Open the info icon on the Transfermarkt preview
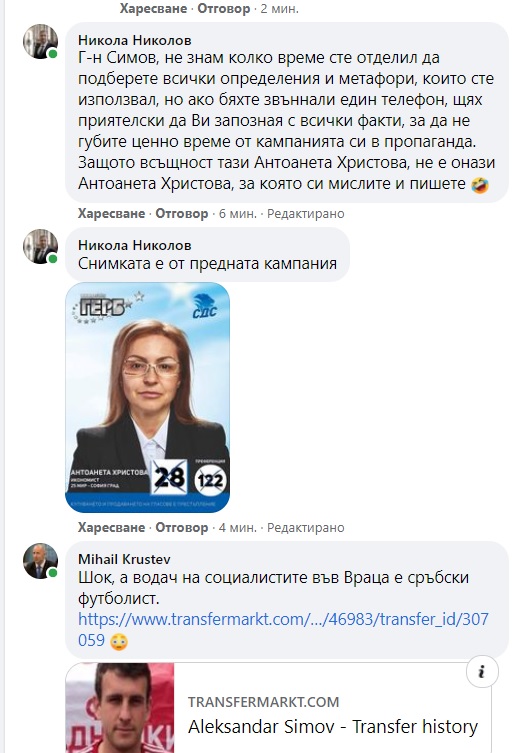 tap(482, 671)
